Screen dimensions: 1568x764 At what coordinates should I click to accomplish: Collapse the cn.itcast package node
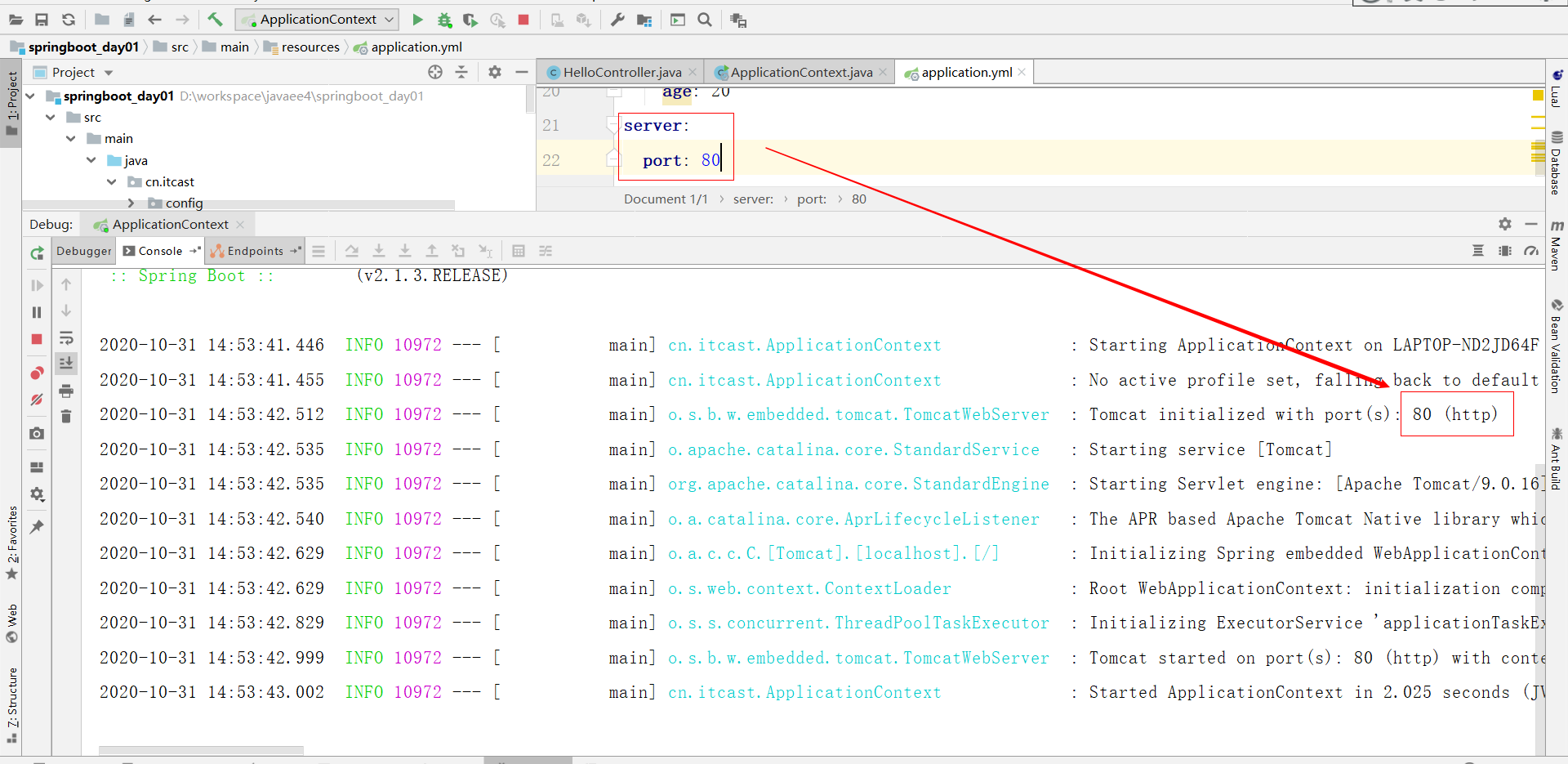[112, 181]
